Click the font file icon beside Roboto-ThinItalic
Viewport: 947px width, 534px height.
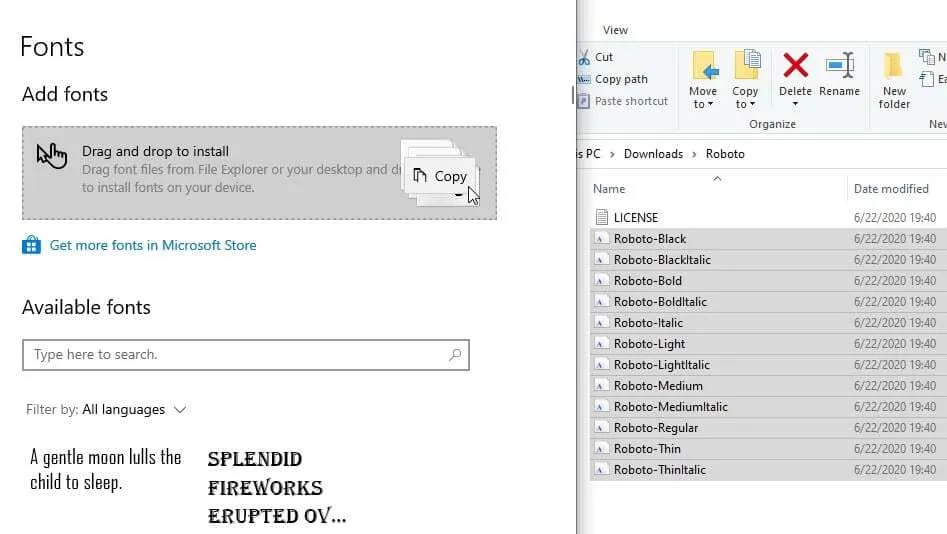[x=600, y=469]
